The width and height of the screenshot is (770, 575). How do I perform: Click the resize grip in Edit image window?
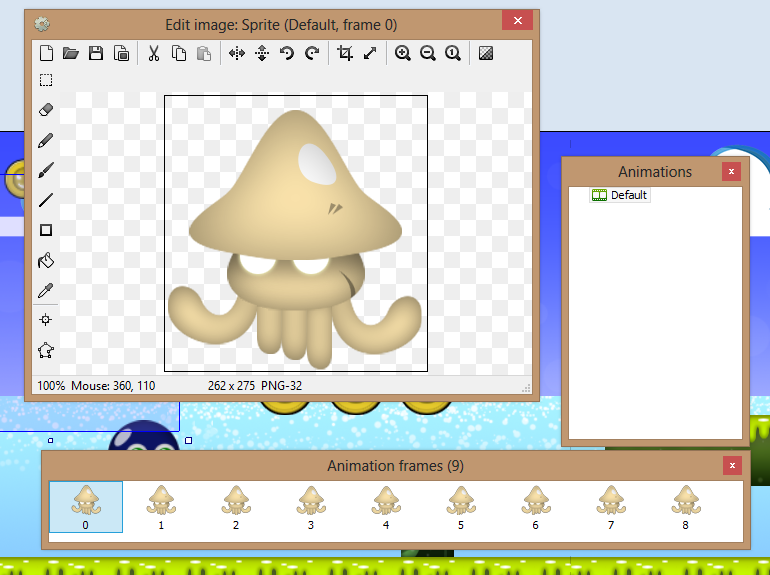526,388
